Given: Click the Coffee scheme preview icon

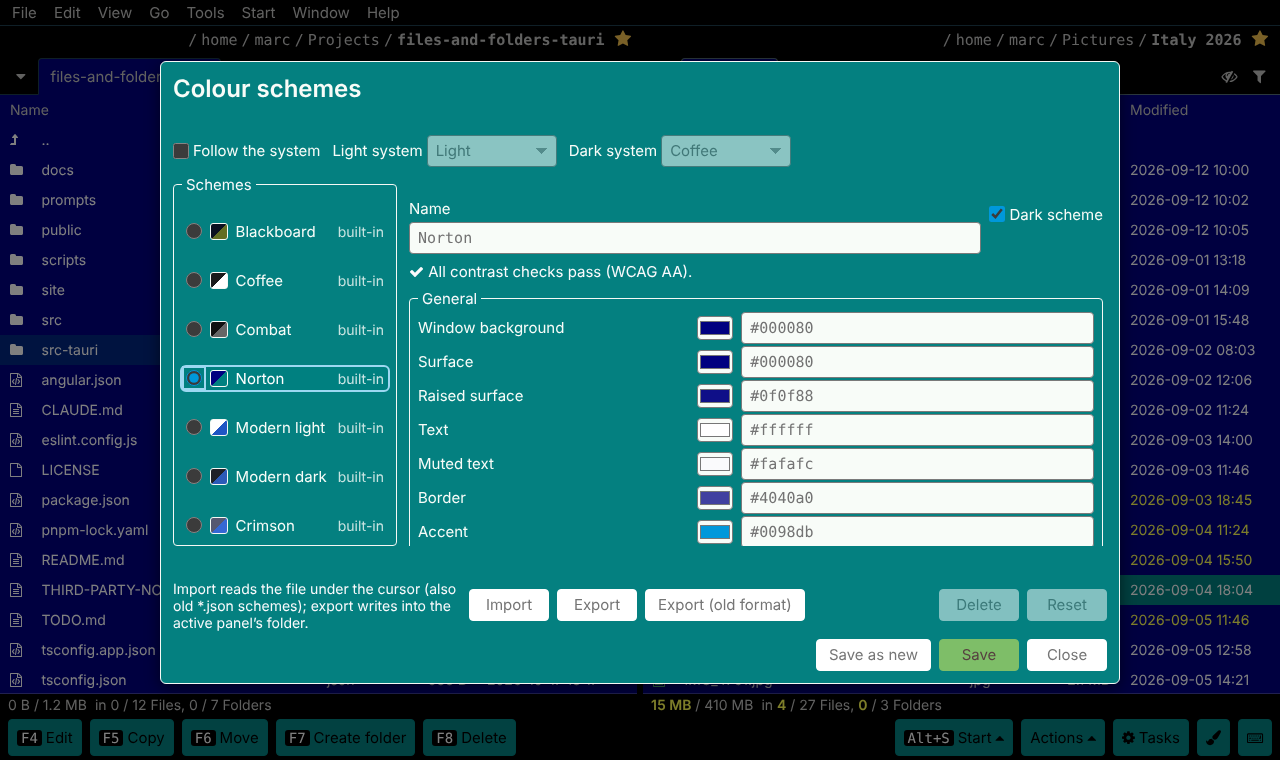Looking at the screenshot, I should [x=219, y=281].
